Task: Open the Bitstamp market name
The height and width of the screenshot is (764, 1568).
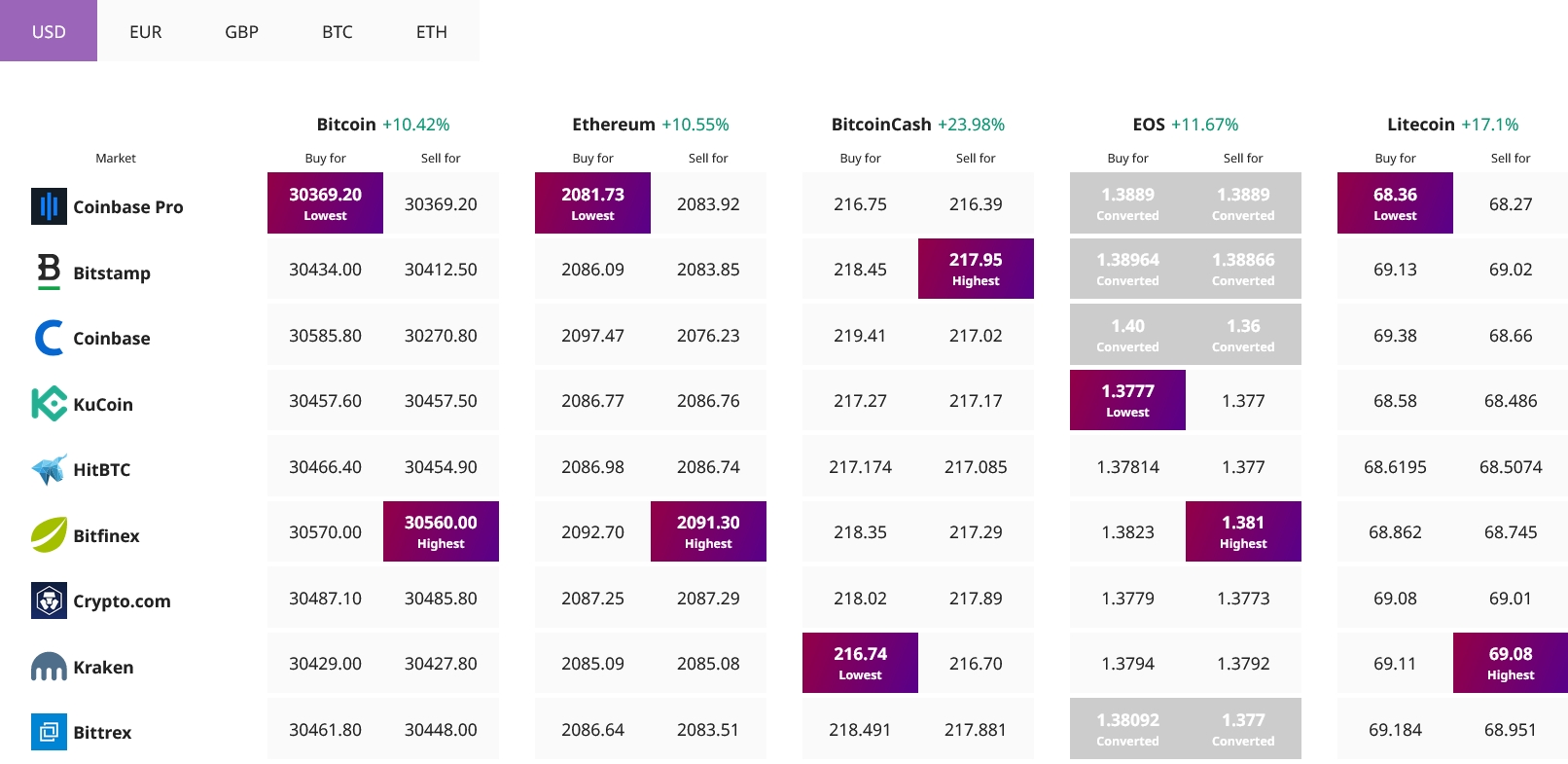Action: coord(112,273)
